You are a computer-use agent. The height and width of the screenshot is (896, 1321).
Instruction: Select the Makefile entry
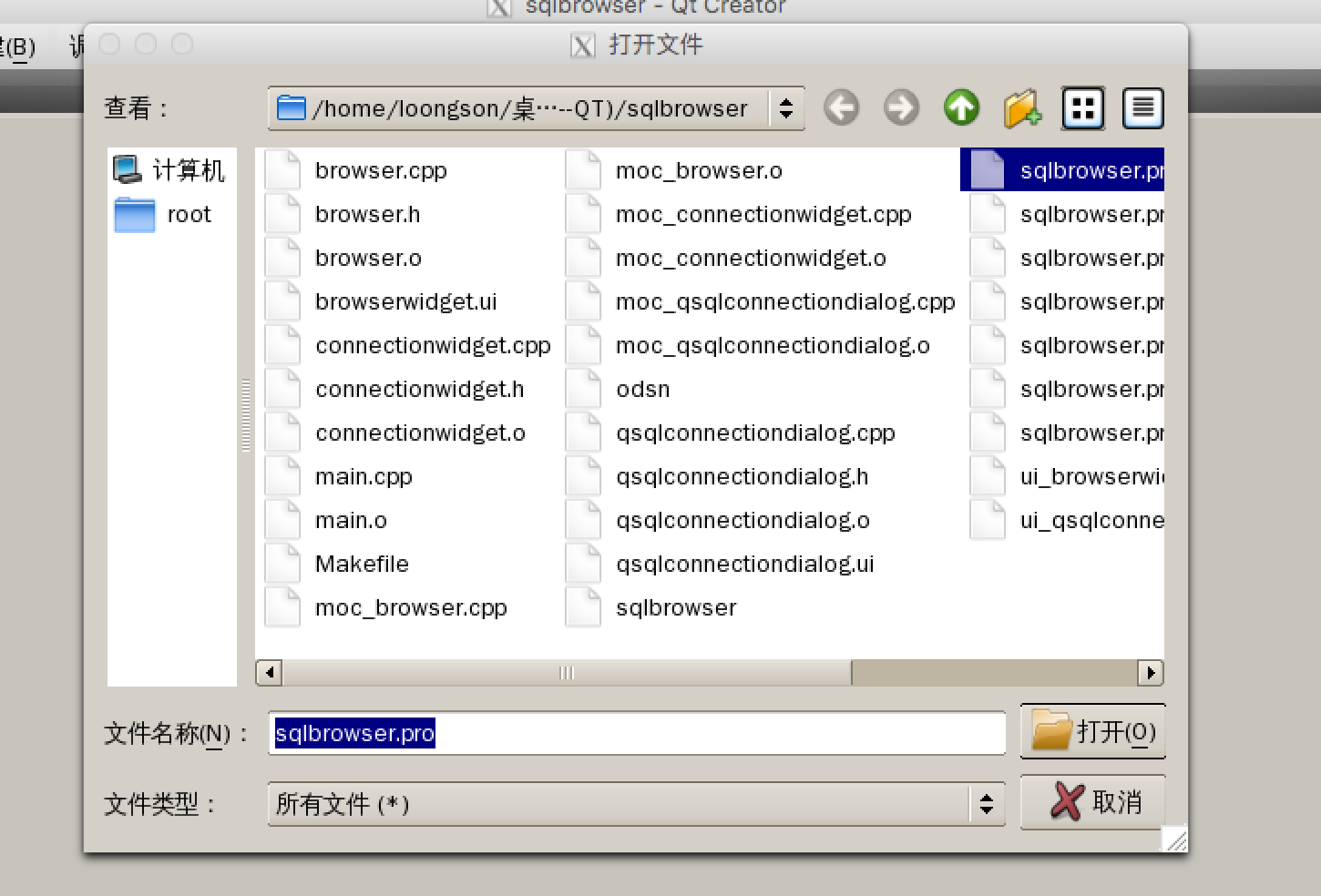362,564
